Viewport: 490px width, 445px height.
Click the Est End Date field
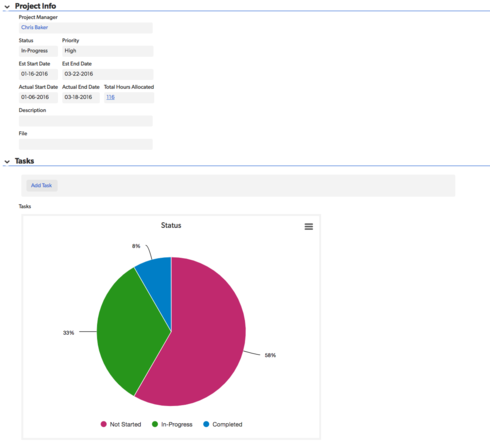(108, 74)
